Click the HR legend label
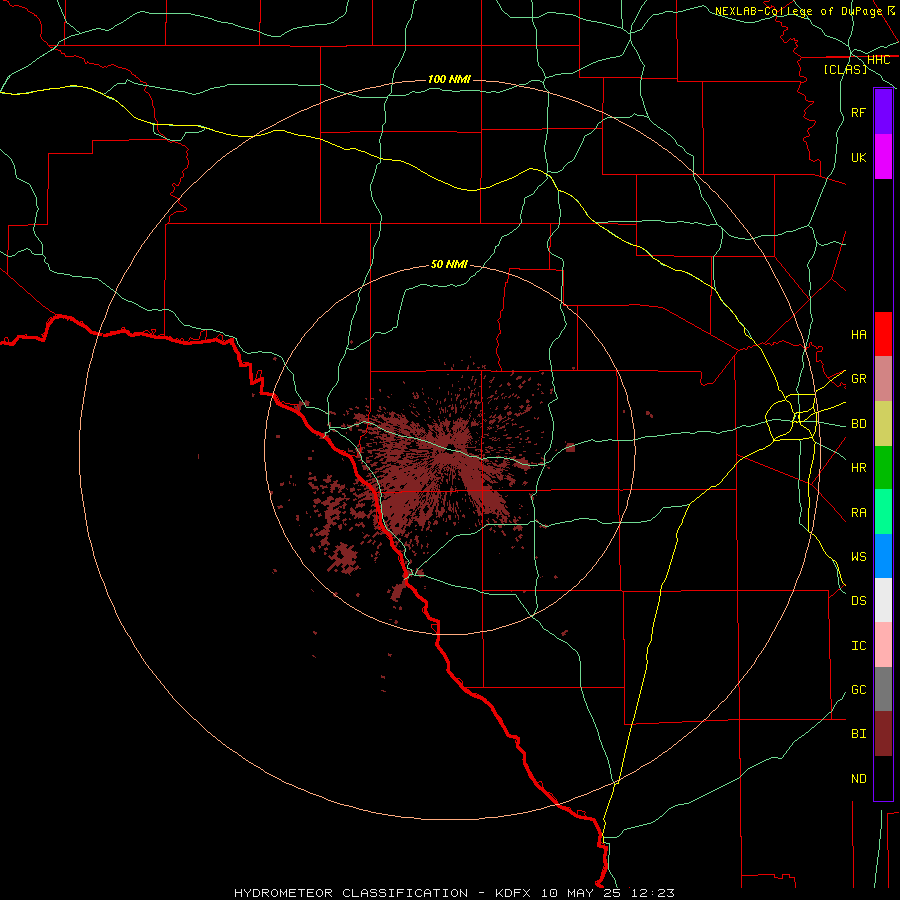The height and width of the screenshot is (900, 900). 858,467
